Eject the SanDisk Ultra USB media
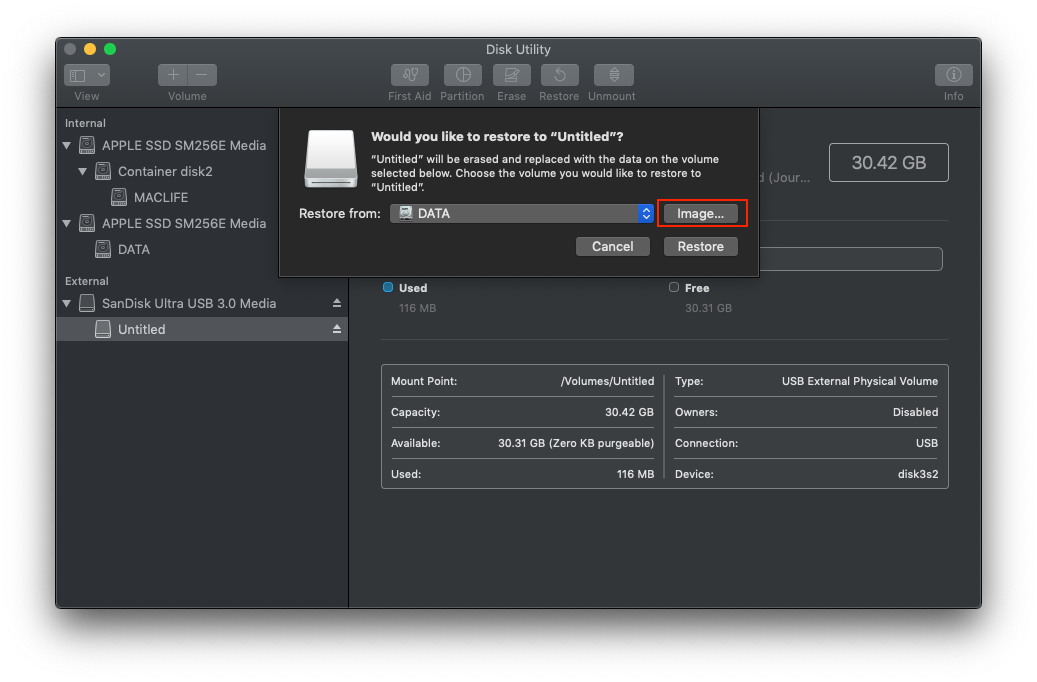The height and width of the screenshot is (682, 1037). point(337,302)
